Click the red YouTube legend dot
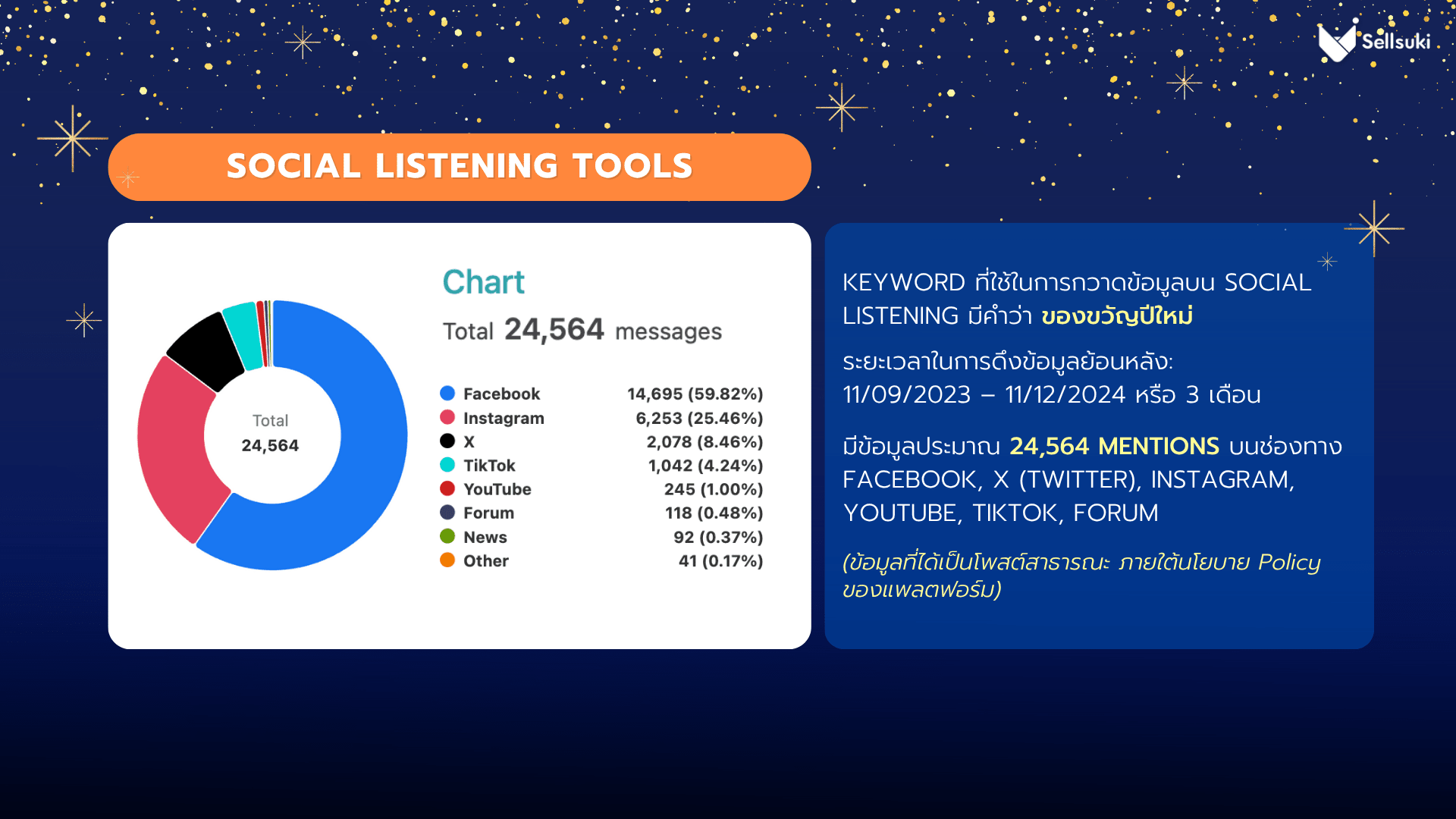Image resolution: width=1456 pixels, height=819 pixels. 447,489
